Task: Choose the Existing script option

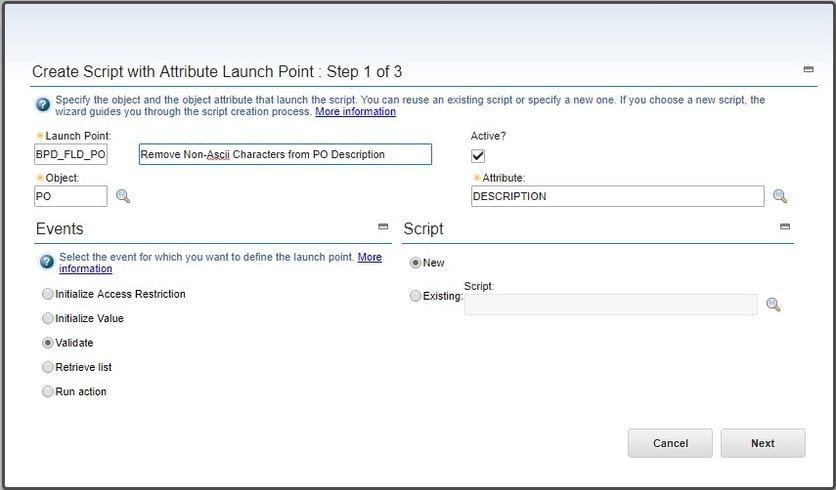Action: coord(415,296)
